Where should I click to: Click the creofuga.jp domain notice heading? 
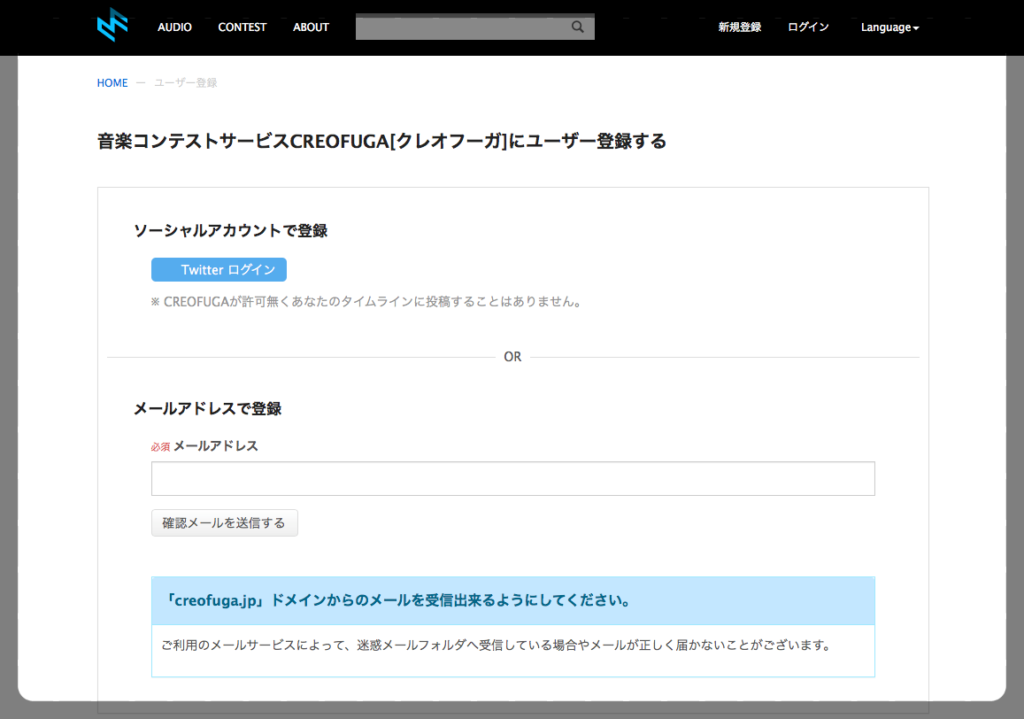(x=398, y=600)
